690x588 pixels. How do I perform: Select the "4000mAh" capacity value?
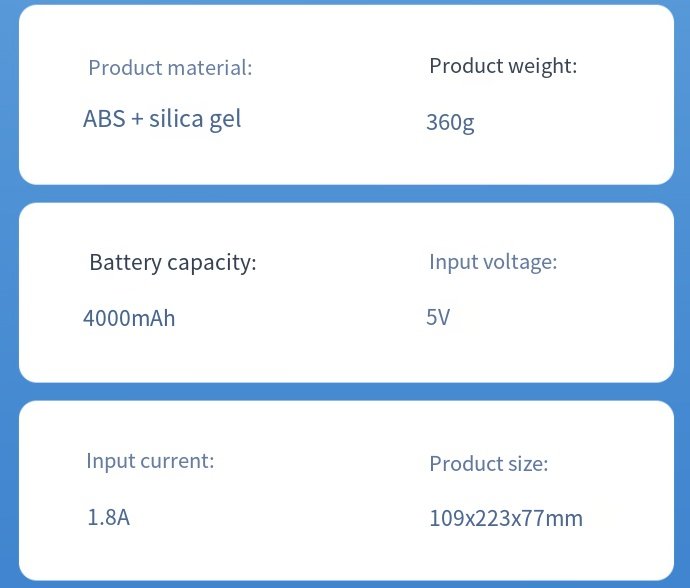coord(129,319)
